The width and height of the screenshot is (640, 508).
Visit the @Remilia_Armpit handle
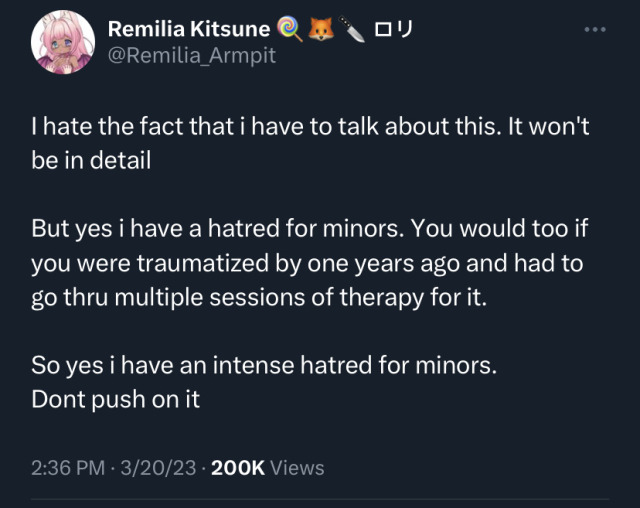(x=191, y=57)
